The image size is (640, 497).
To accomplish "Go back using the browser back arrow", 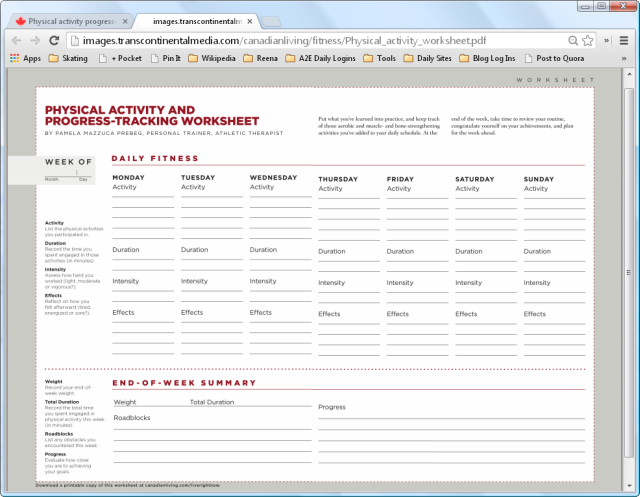I will coord(17,40).
